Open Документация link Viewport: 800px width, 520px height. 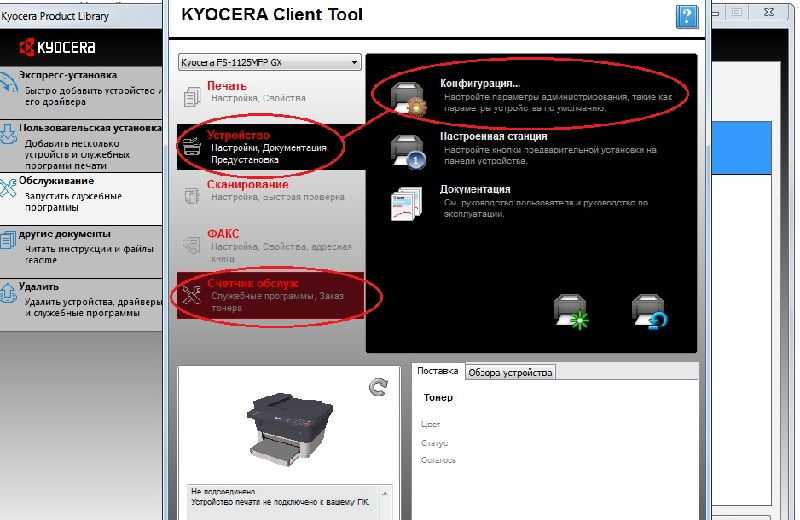[475, 189]
